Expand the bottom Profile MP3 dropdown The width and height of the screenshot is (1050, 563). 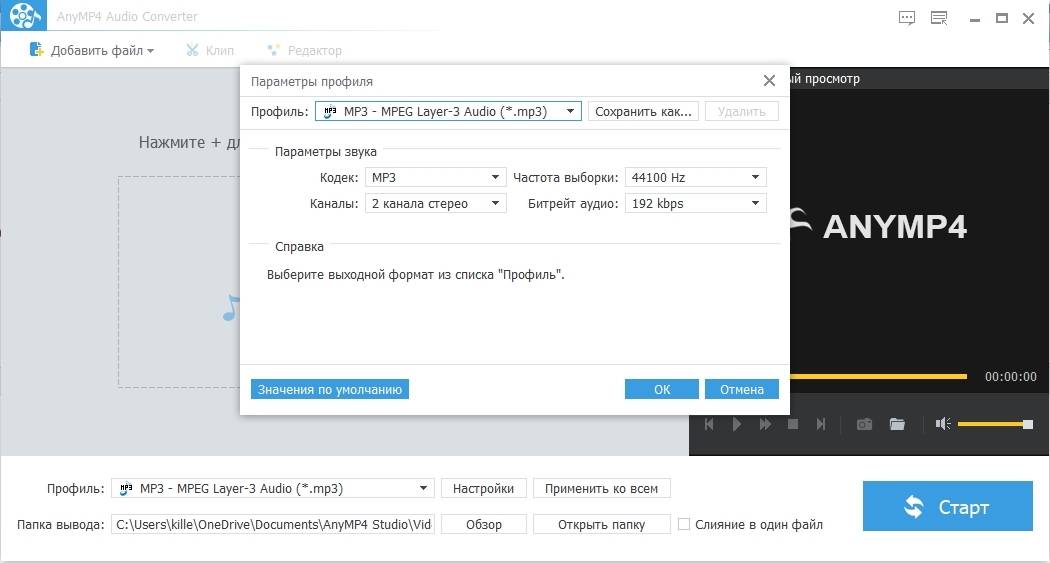[x=273, y=489]
